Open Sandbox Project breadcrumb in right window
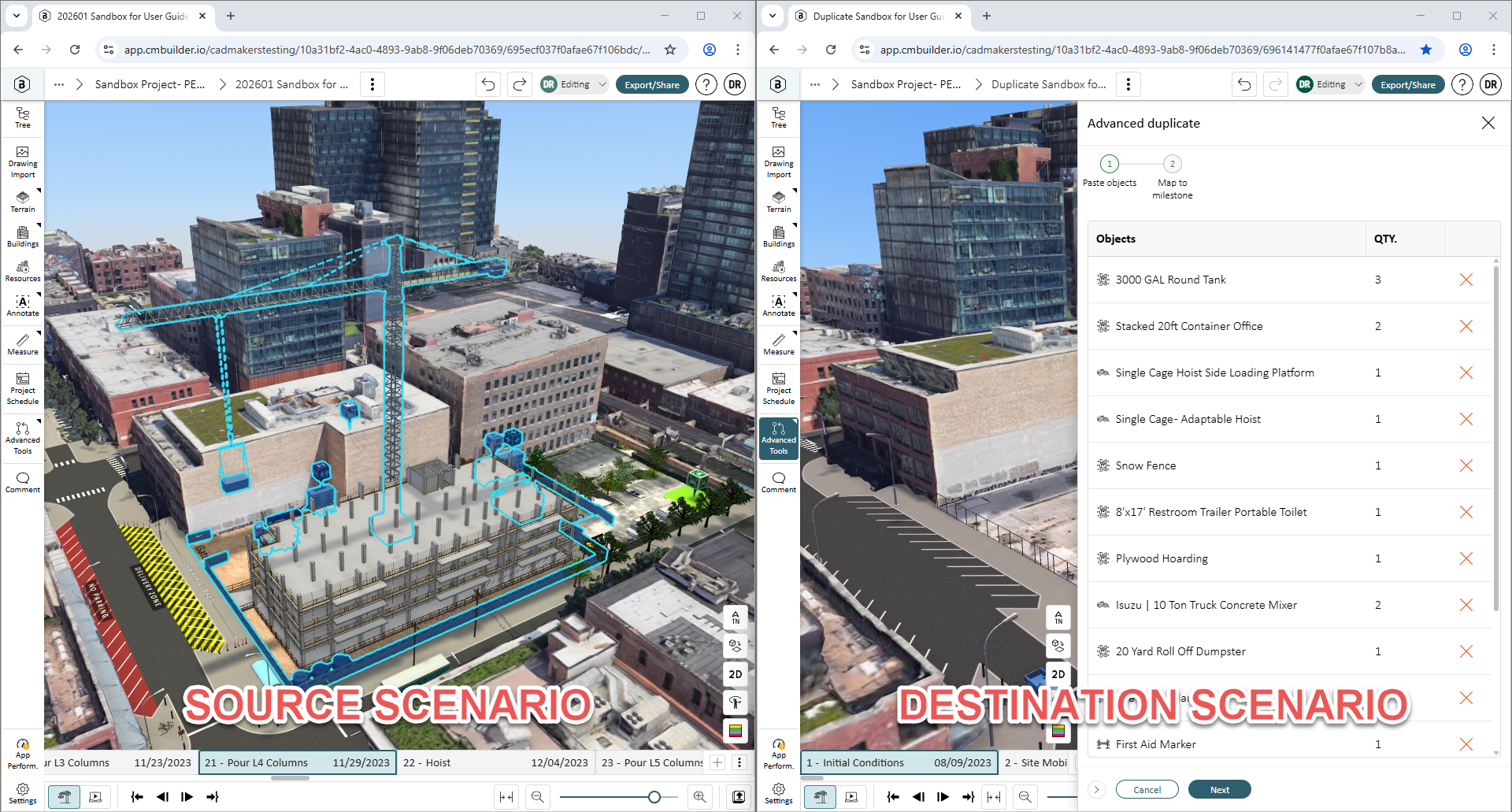1512x812 pixels. pos(906,84)
